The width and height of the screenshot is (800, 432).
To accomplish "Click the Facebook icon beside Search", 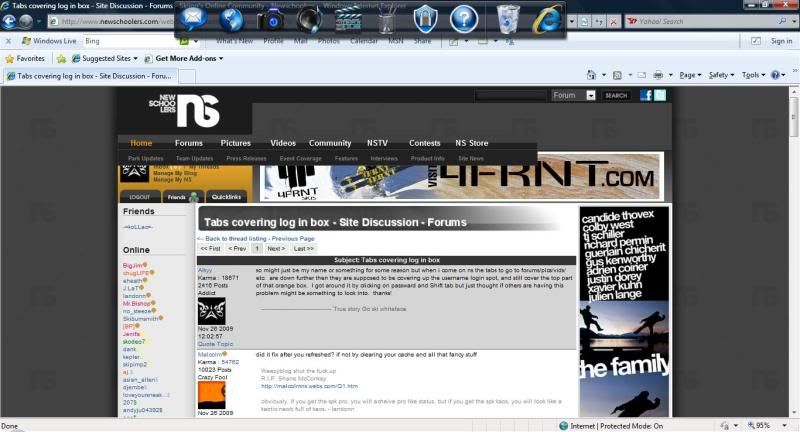I will 646,95.
